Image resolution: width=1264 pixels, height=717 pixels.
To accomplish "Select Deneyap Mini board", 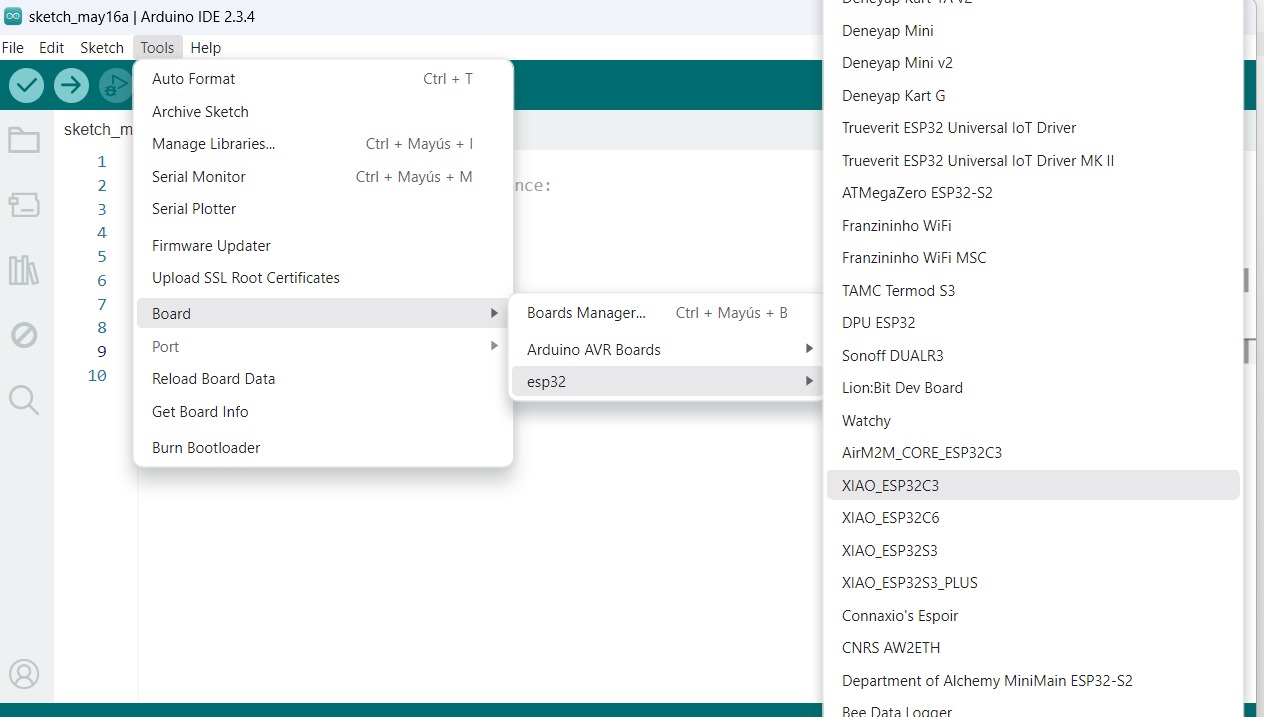I will tap(1033, 31).
